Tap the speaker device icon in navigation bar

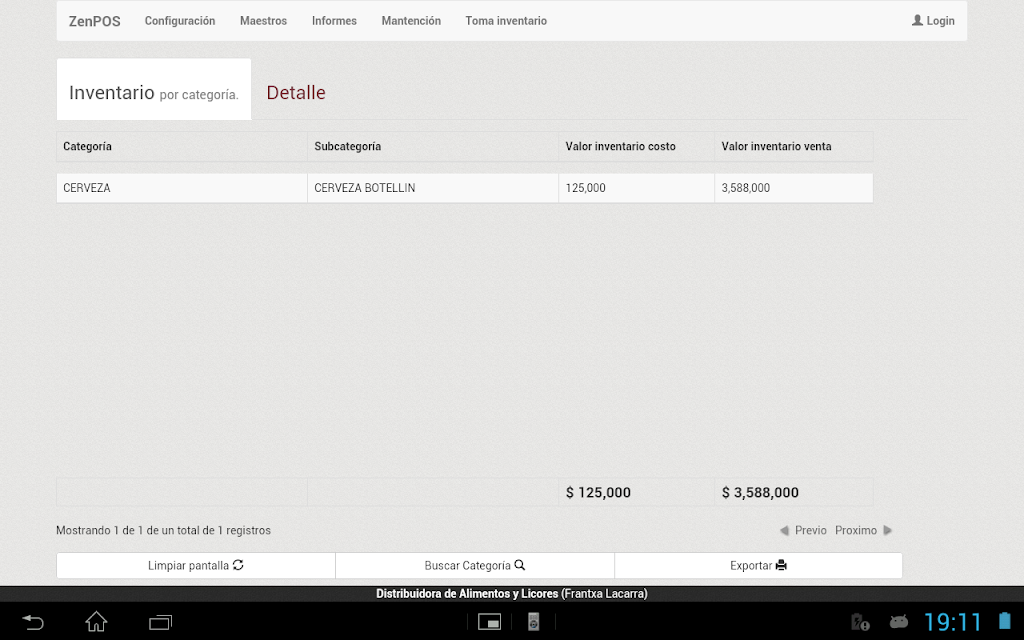point(534,622)
